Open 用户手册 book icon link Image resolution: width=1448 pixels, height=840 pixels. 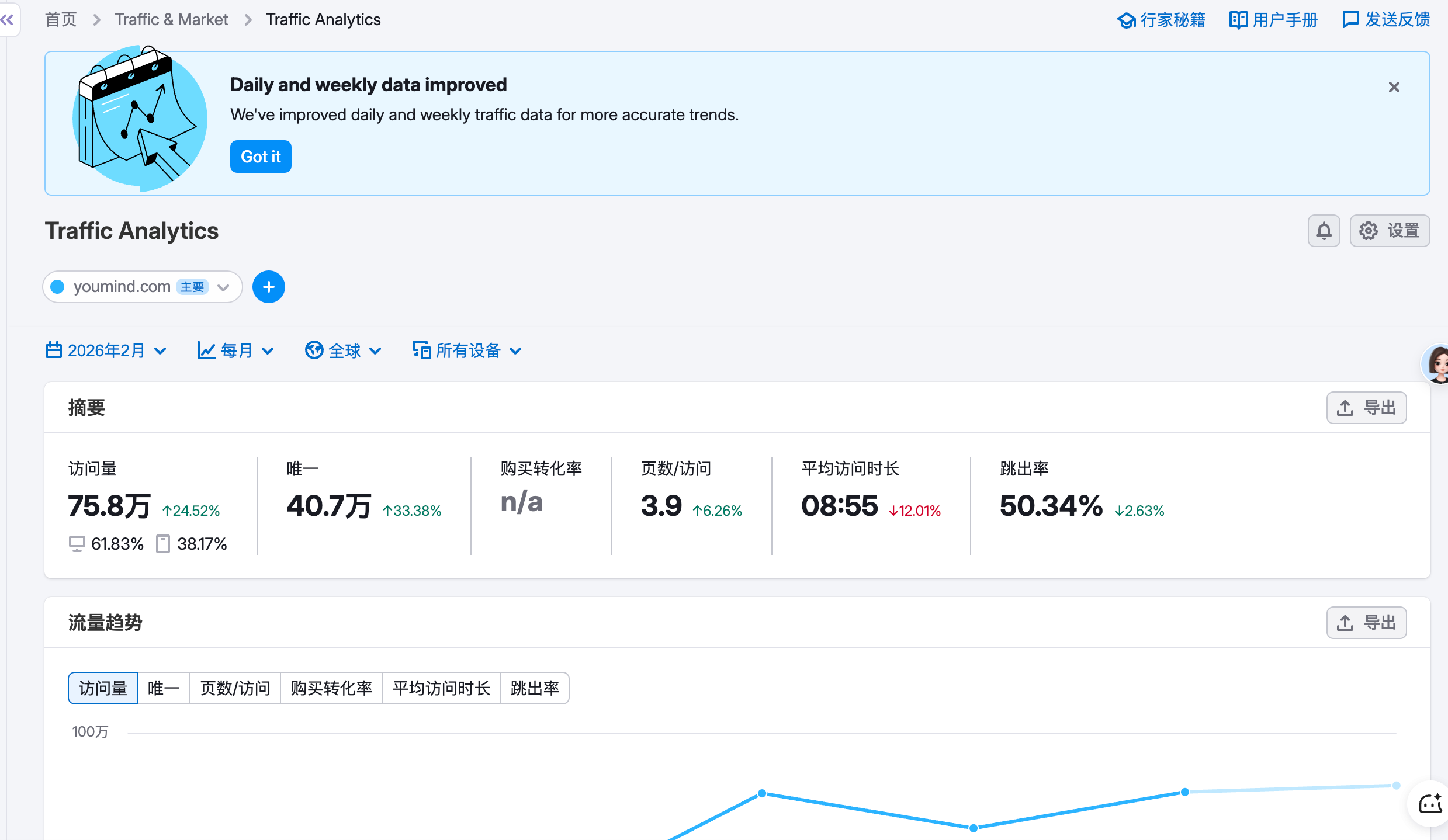tap(1273, 20)
